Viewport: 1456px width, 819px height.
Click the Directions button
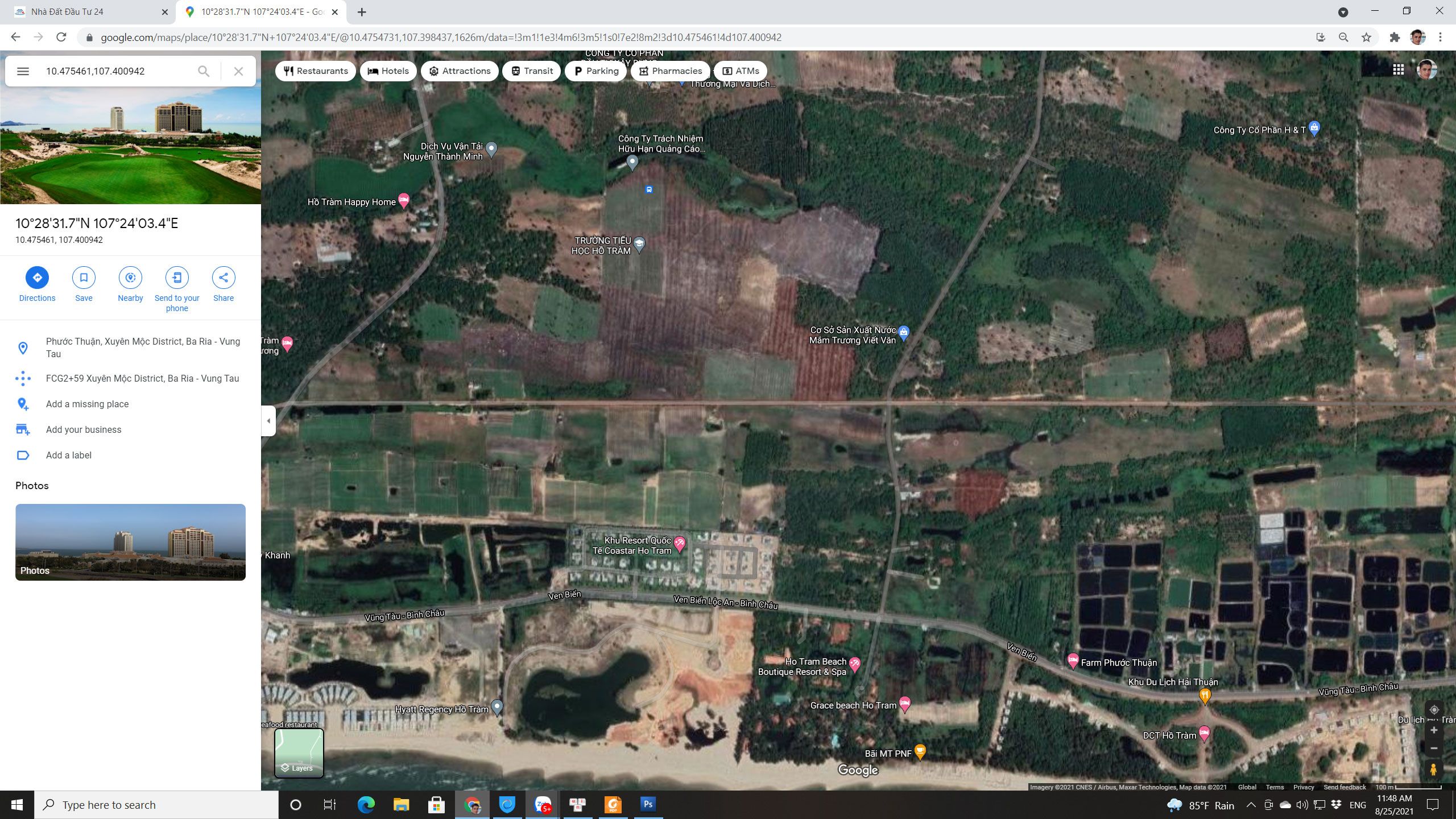click(x=37, y=284)
